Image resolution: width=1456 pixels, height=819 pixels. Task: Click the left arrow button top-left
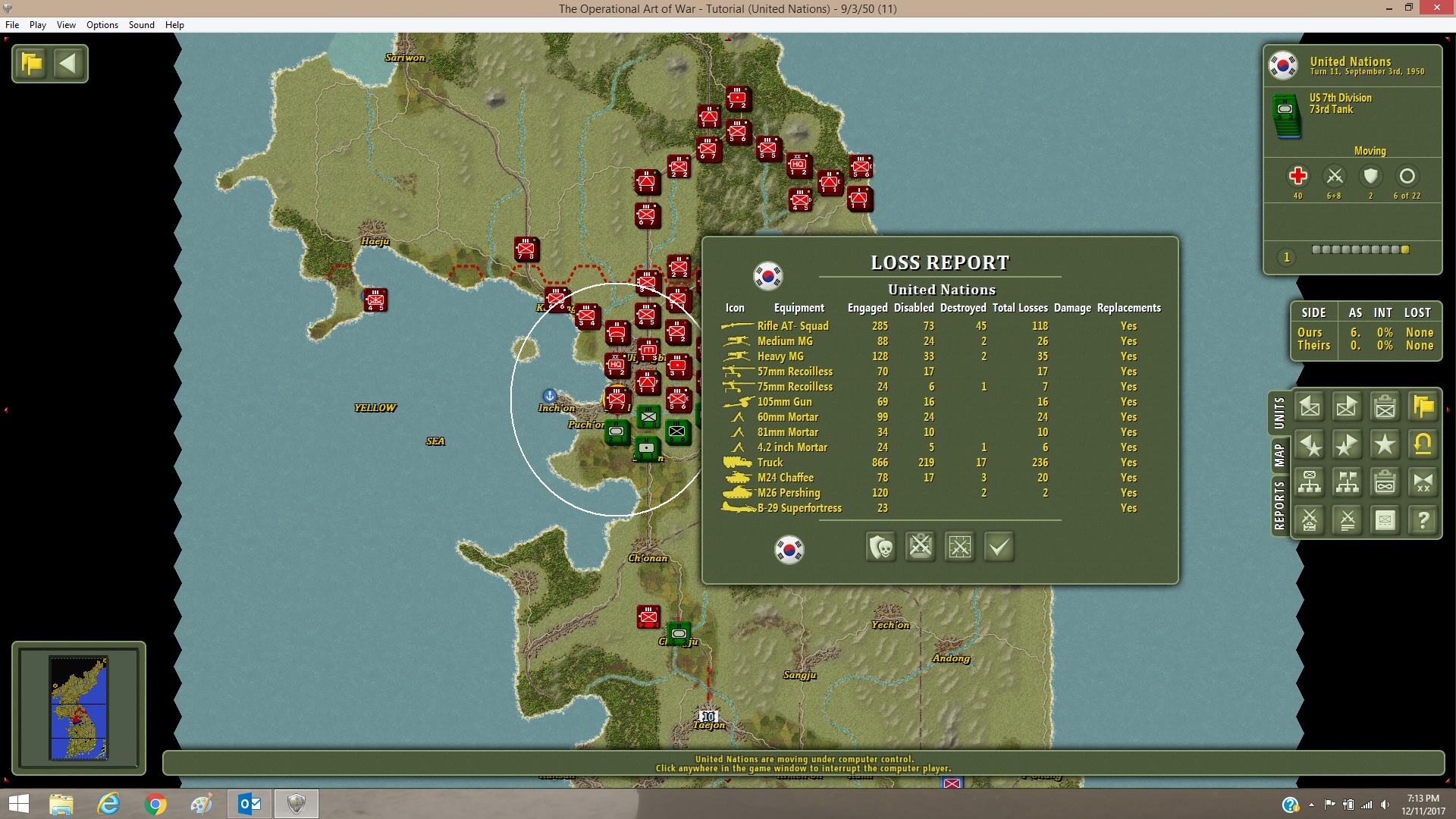click(x=68, y=64)
